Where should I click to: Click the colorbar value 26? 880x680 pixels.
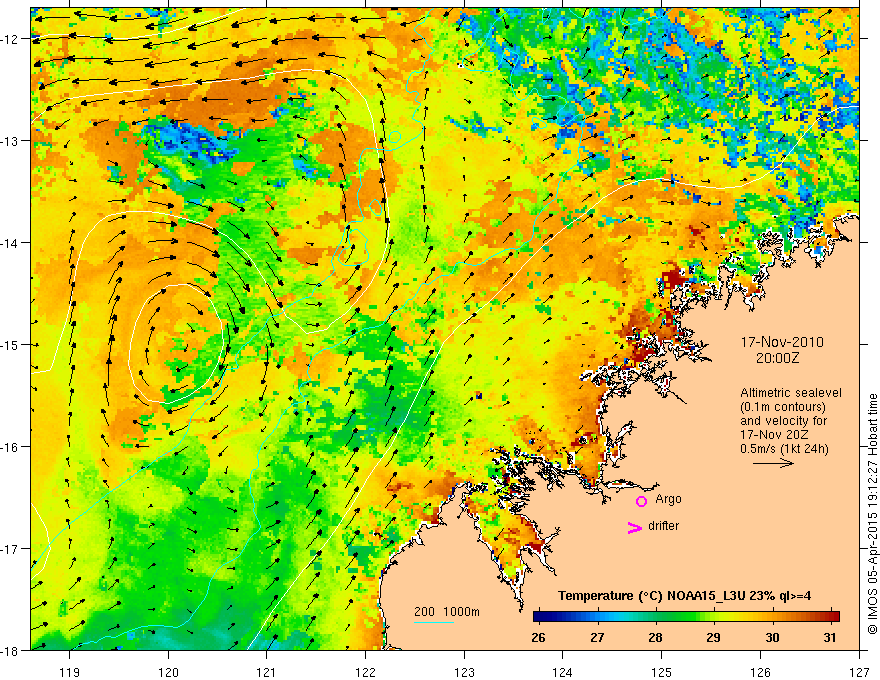pyautogui.click(x=538, y=637)
